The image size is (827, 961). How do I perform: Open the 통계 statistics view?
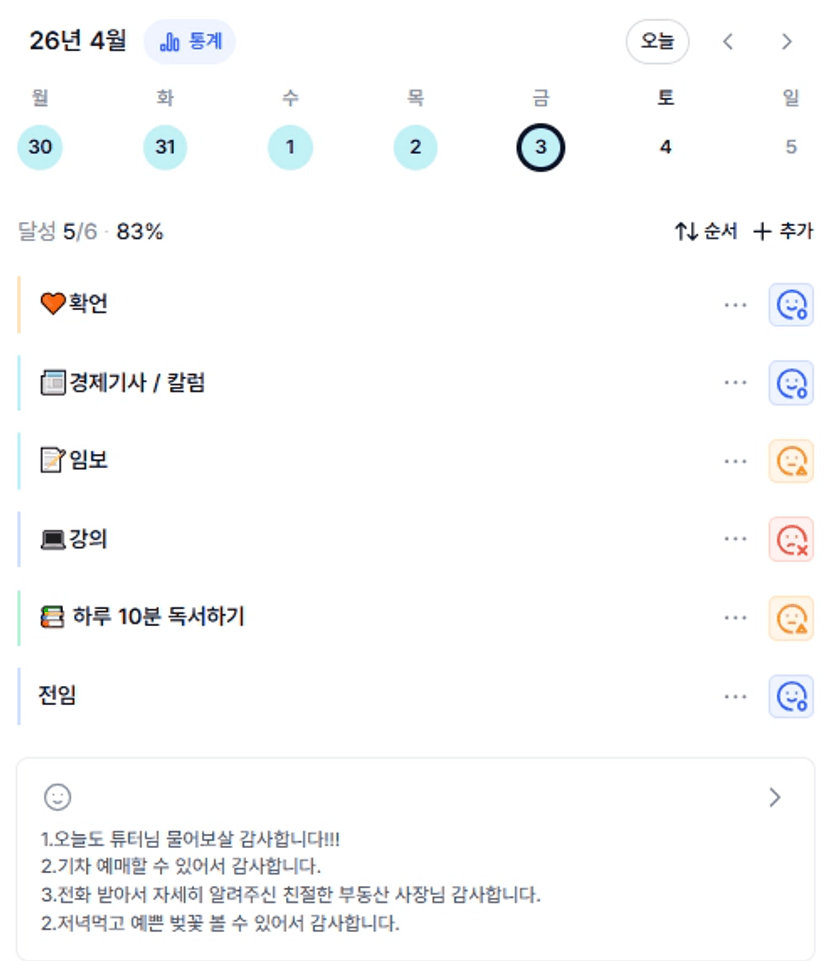pos(190,42)
